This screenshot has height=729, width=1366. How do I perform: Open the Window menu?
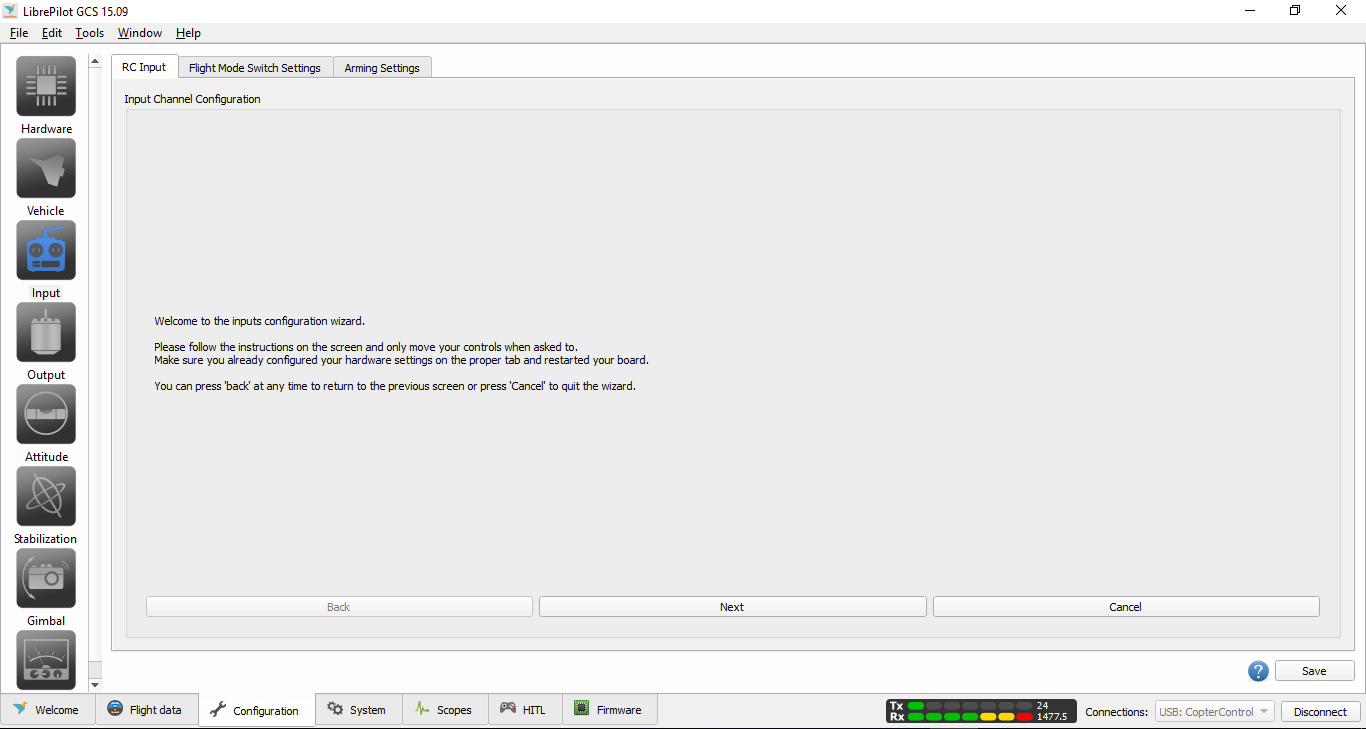coord(140,33)
